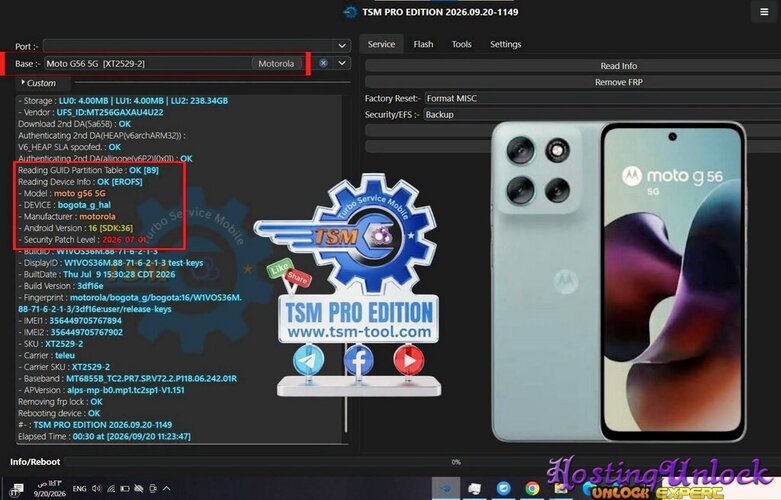781x500 pixels.
Task: Select the Fingerprint motorola/bogota_g line
Action: [130, 303]
